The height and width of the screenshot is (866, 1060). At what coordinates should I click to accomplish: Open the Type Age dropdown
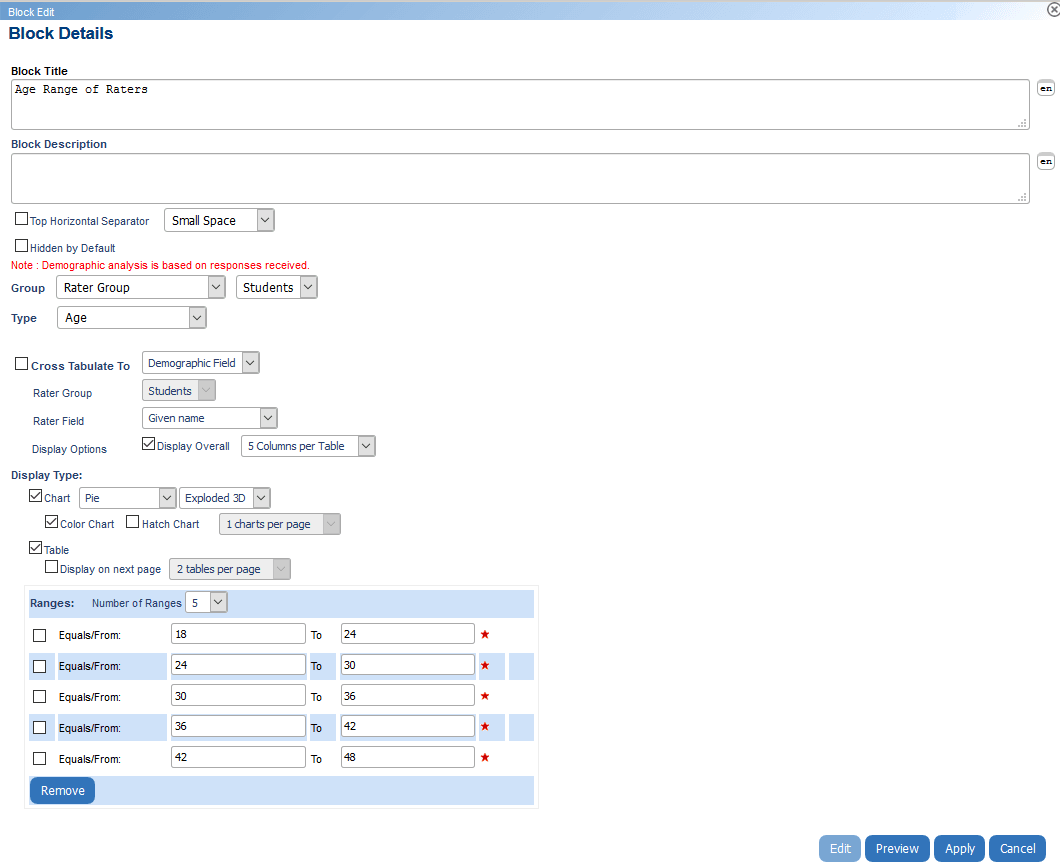pyautogui.click(x=132, y=318)
